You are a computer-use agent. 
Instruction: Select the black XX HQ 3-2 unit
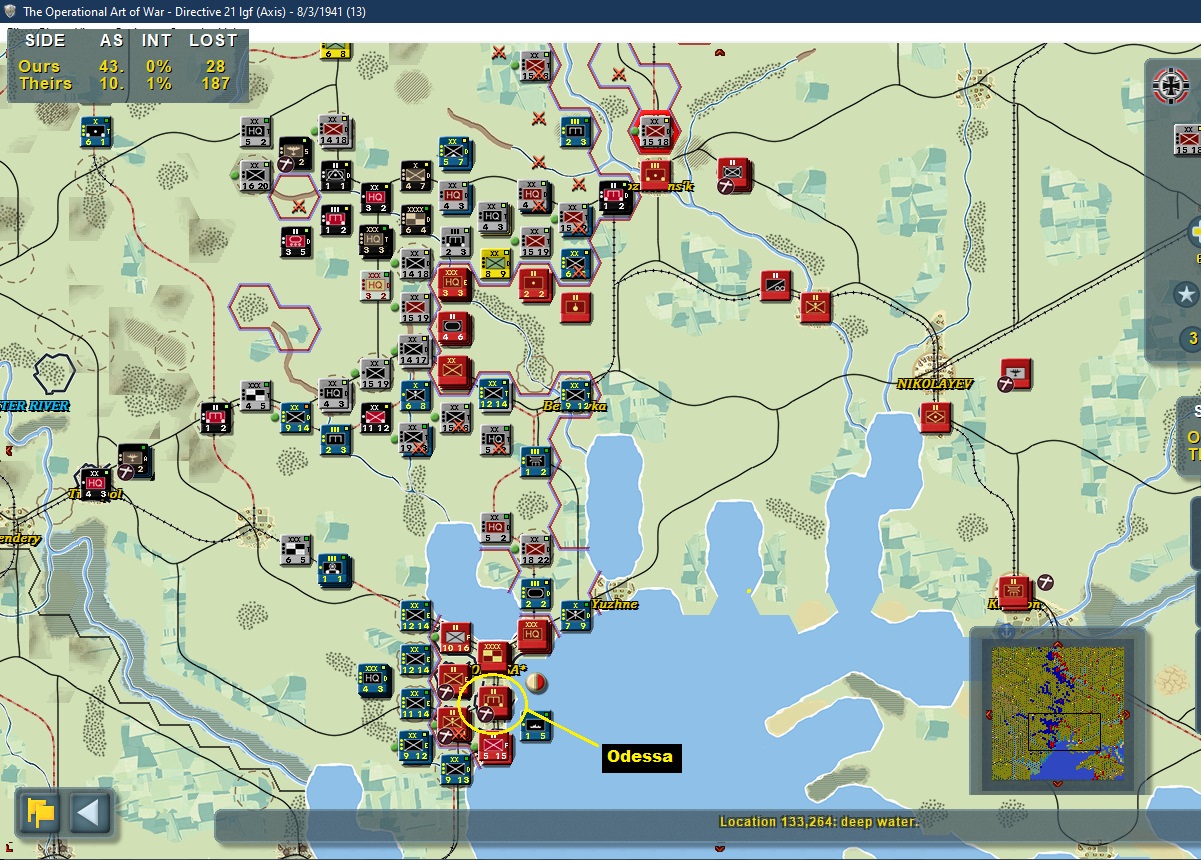coord(376,198)
